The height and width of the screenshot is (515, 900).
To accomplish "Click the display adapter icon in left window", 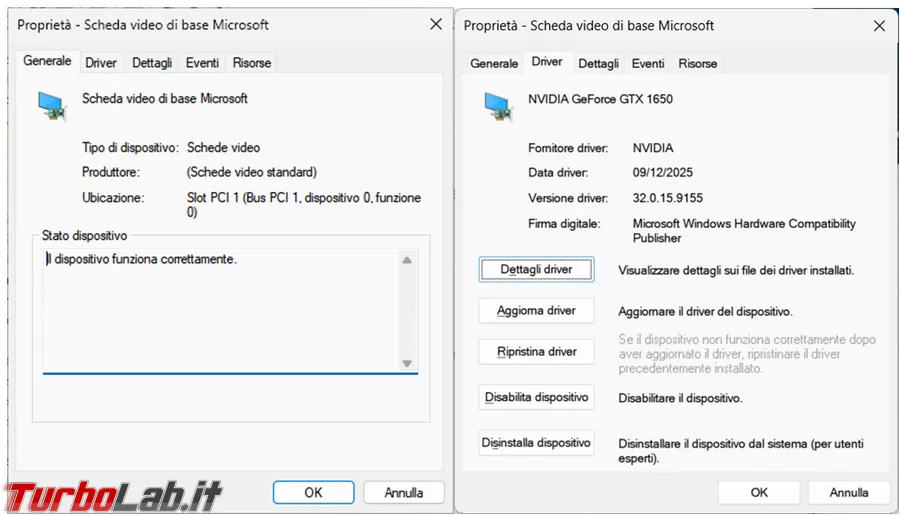I will (52, 106).
